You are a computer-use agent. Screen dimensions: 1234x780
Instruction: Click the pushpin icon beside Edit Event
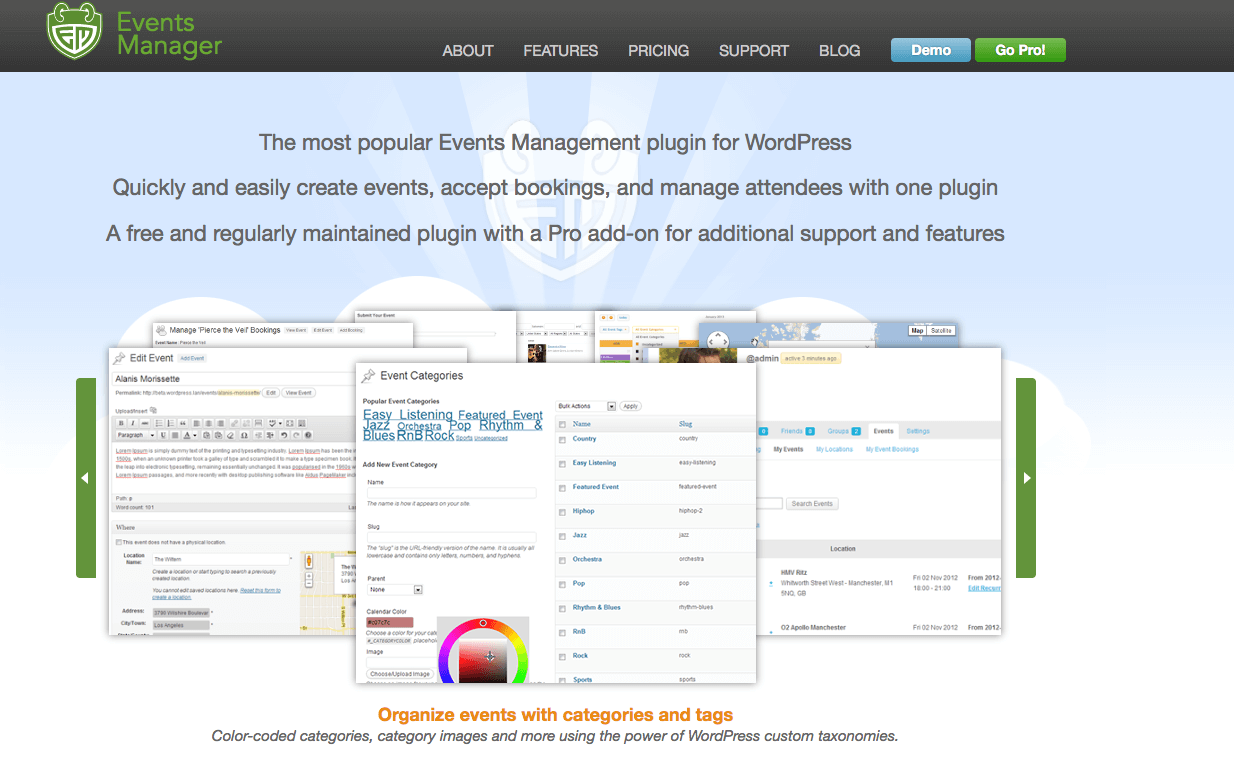click(x=119, y=358)
